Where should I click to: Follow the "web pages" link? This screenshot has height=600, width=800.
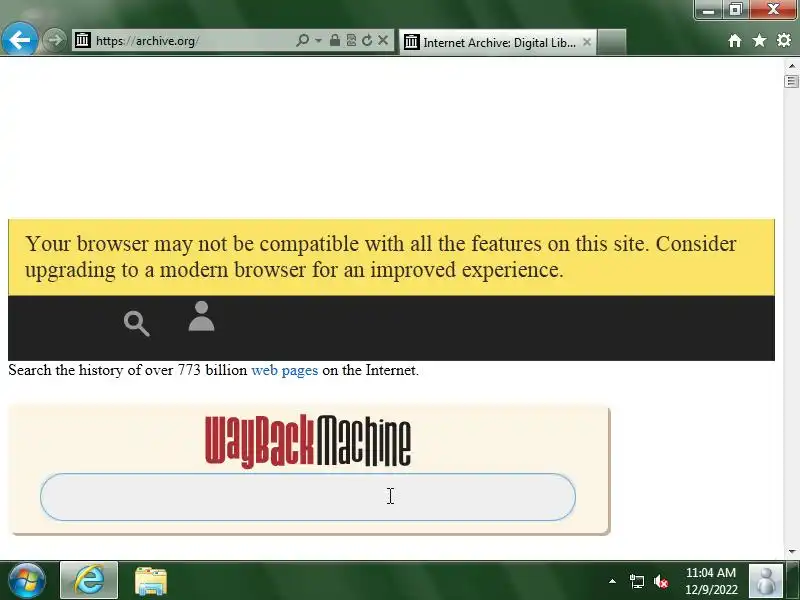click(285, 370)
